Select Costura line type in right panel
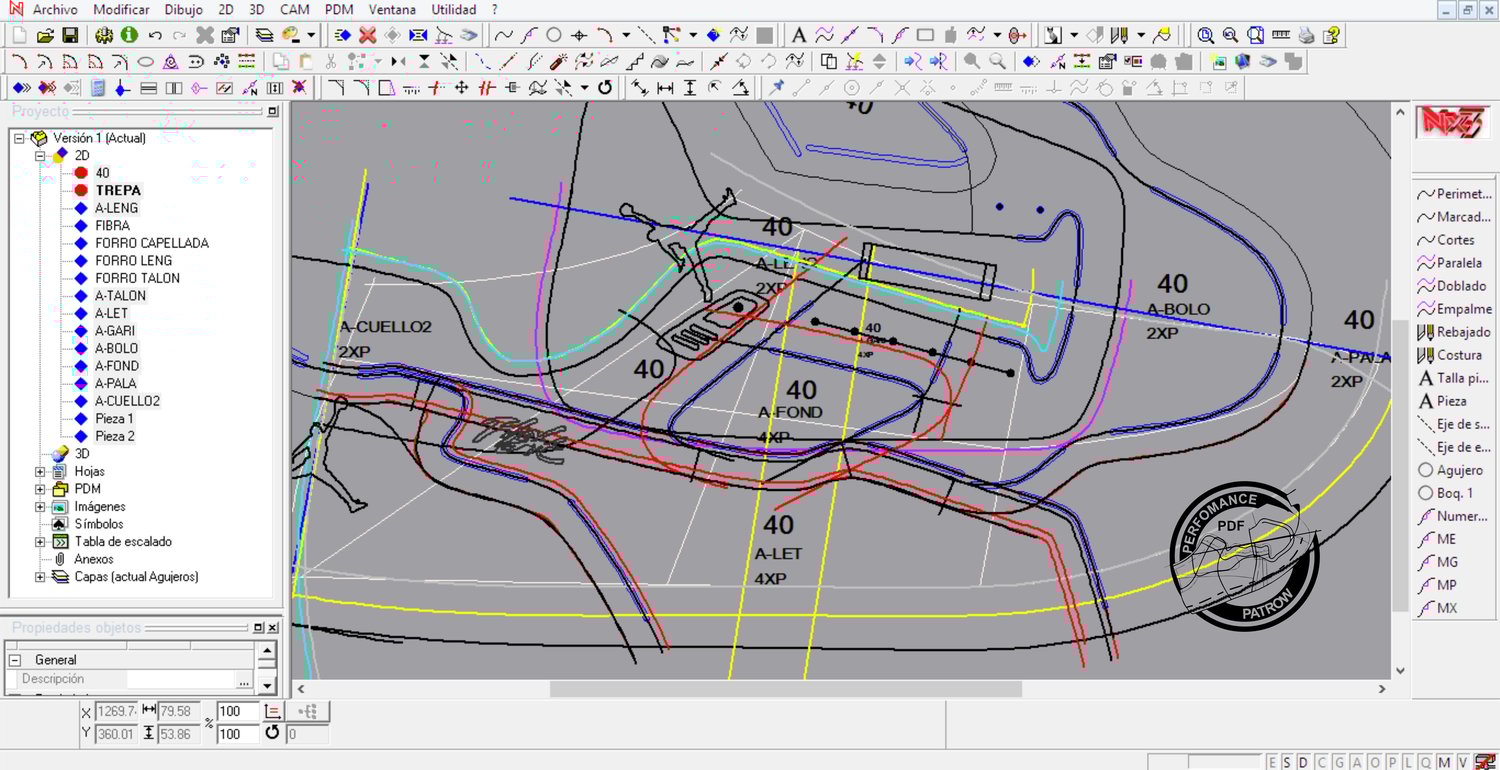1500x770 pixels. click(x=1458, y=355)
